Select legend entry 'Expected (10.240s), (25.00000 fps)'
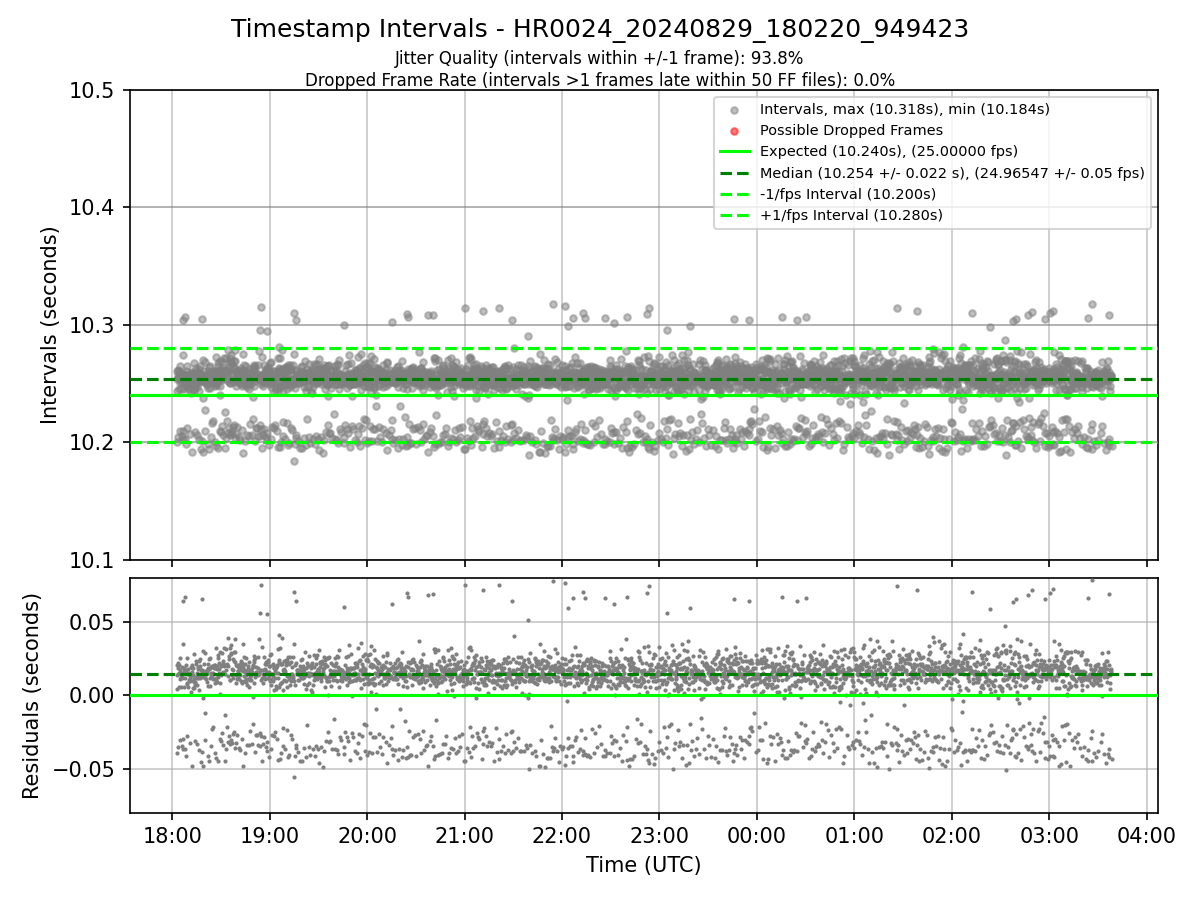Screen dimensions: 1200x900 pos(889,151)
